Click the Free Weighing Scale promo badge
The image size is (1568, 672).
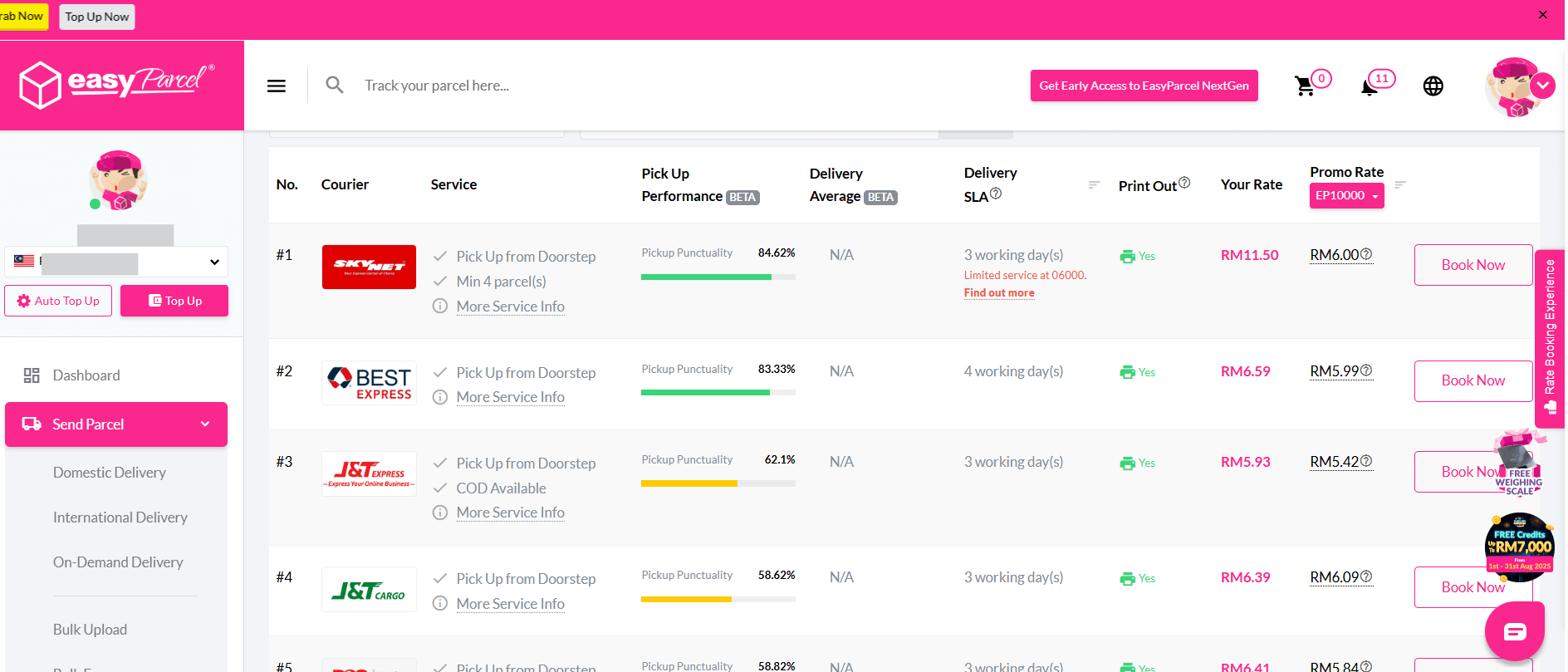point(1520,464)
